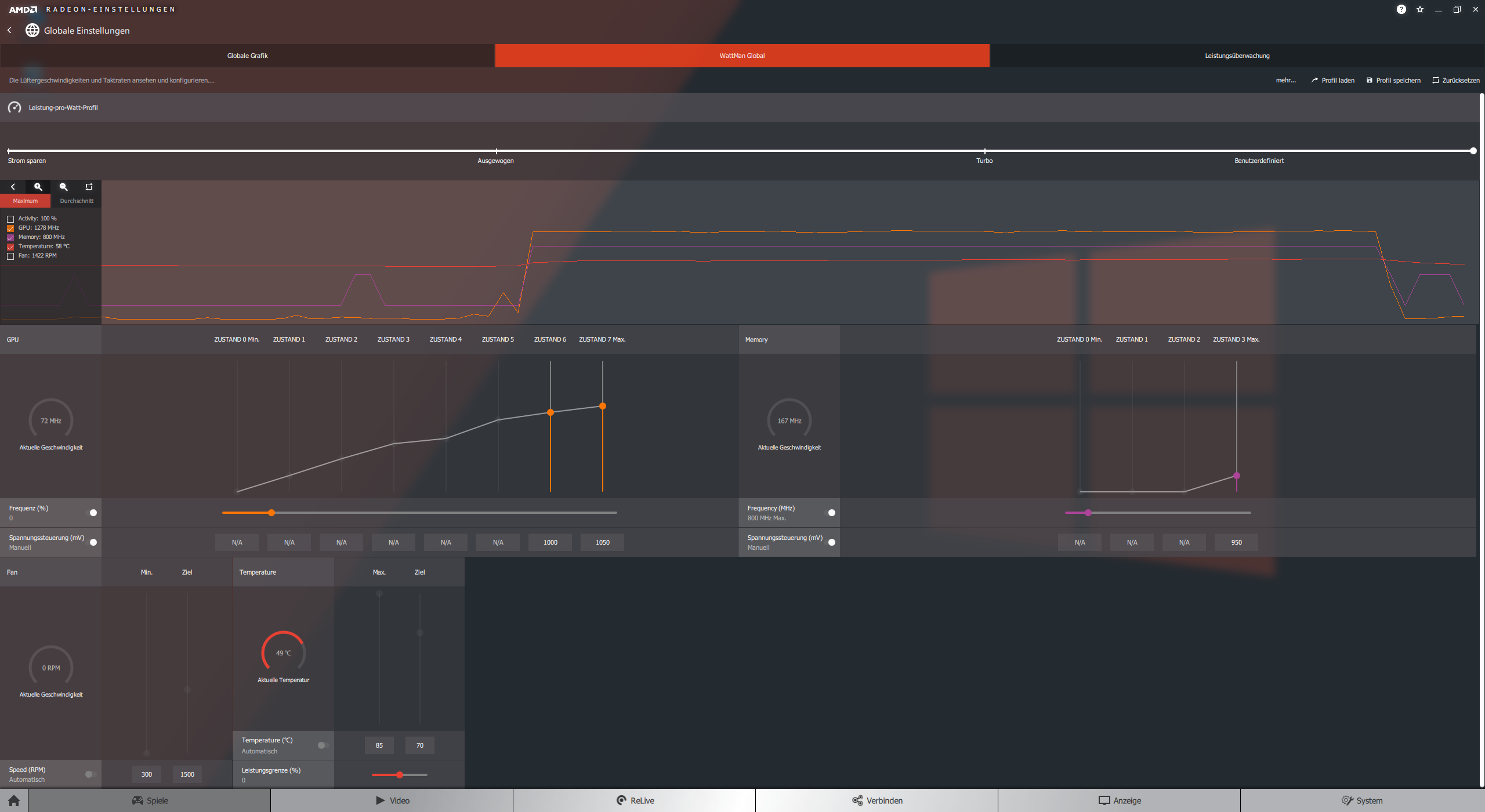Edit the fan Min. speed field showing 300
Viewport: 1485px width, 812px height.
point(147,774)
